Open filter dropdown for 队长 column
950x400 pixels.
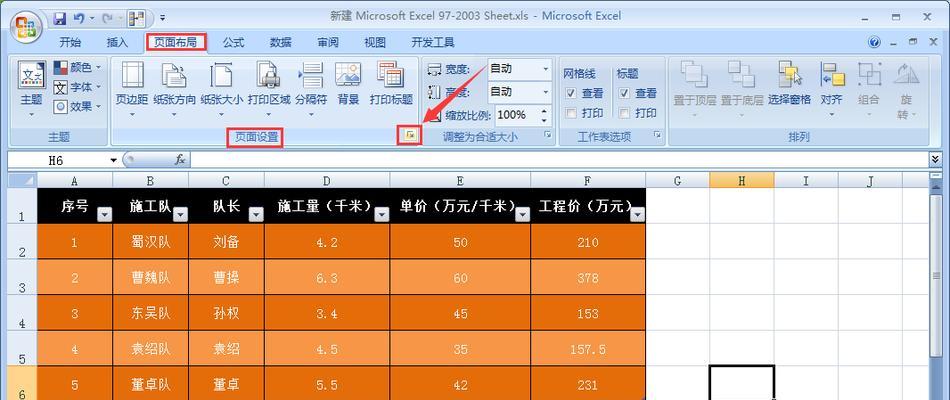pos(257,214)
